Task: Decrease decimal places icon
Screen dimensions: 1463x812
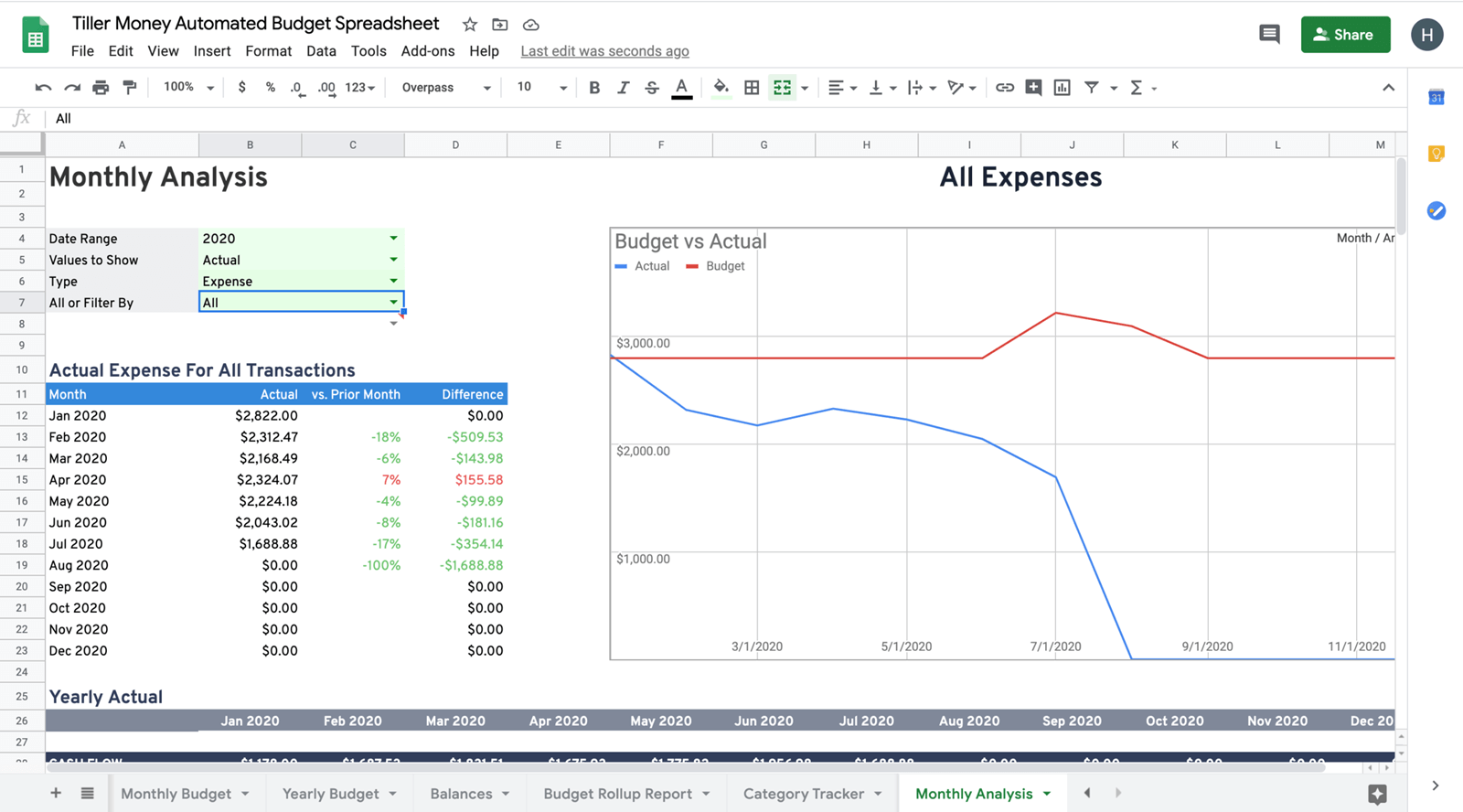Action: coord(297,88)
